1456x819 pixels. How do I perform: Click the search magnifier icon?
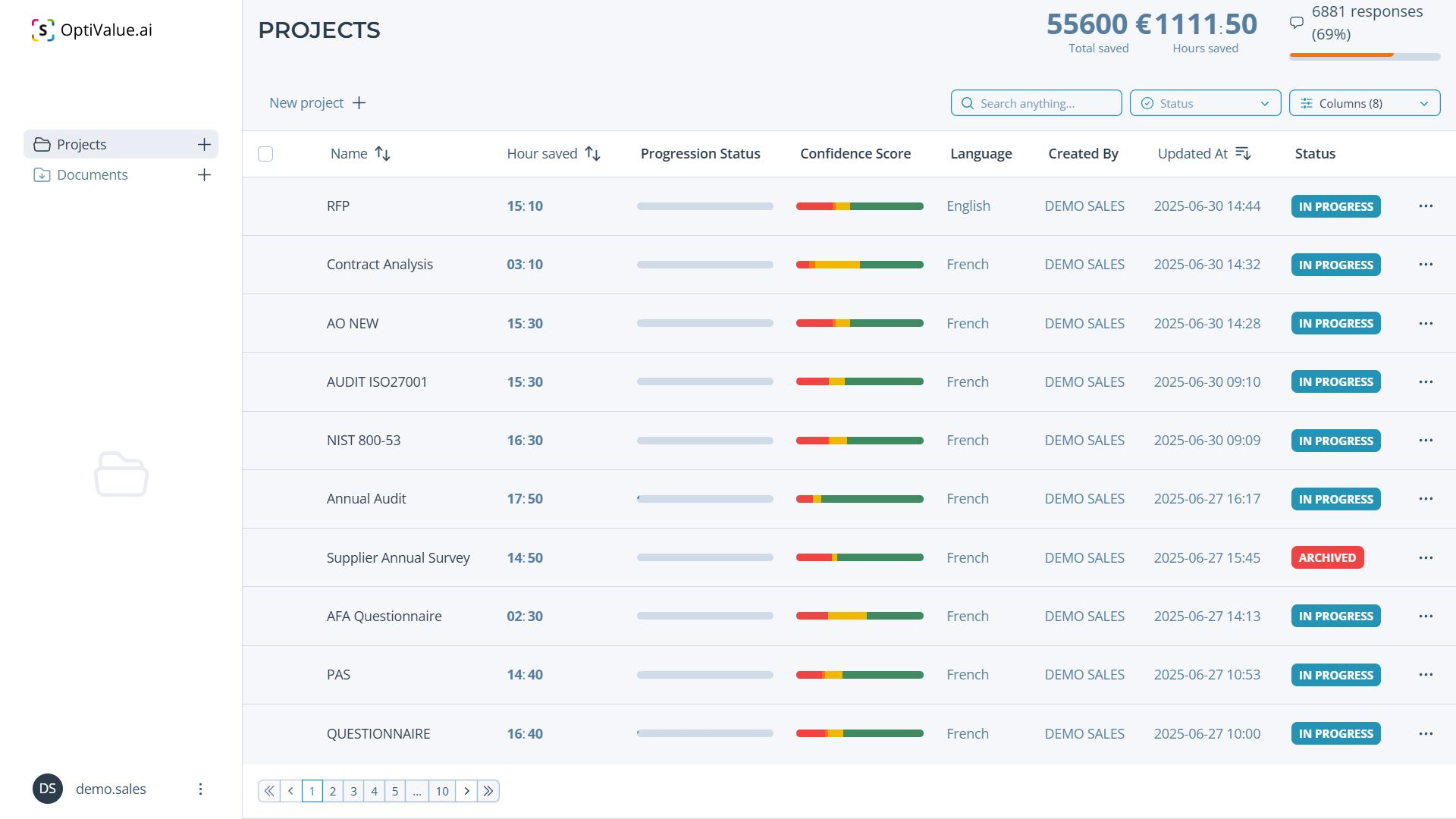click(x=967, y=103)
